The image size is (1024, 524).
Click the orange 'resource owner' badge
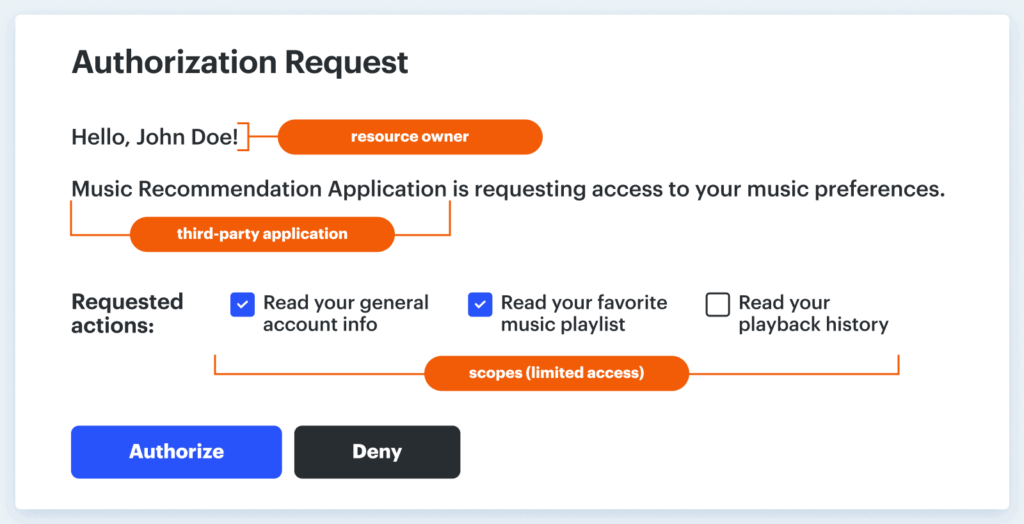410,137
